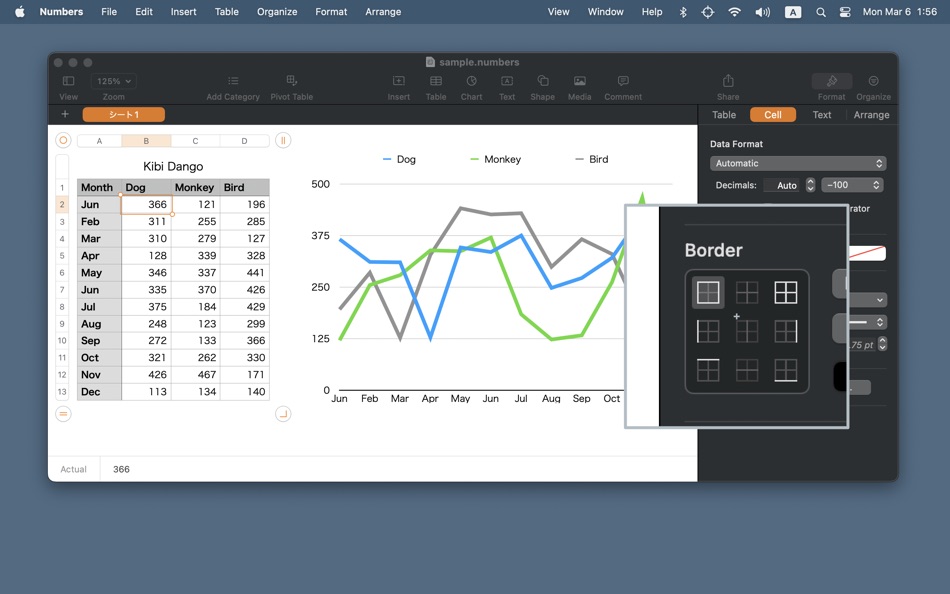The width and height of the screenshot is (950, 594).
Task: Open the Apple menu
Action: 20,12
